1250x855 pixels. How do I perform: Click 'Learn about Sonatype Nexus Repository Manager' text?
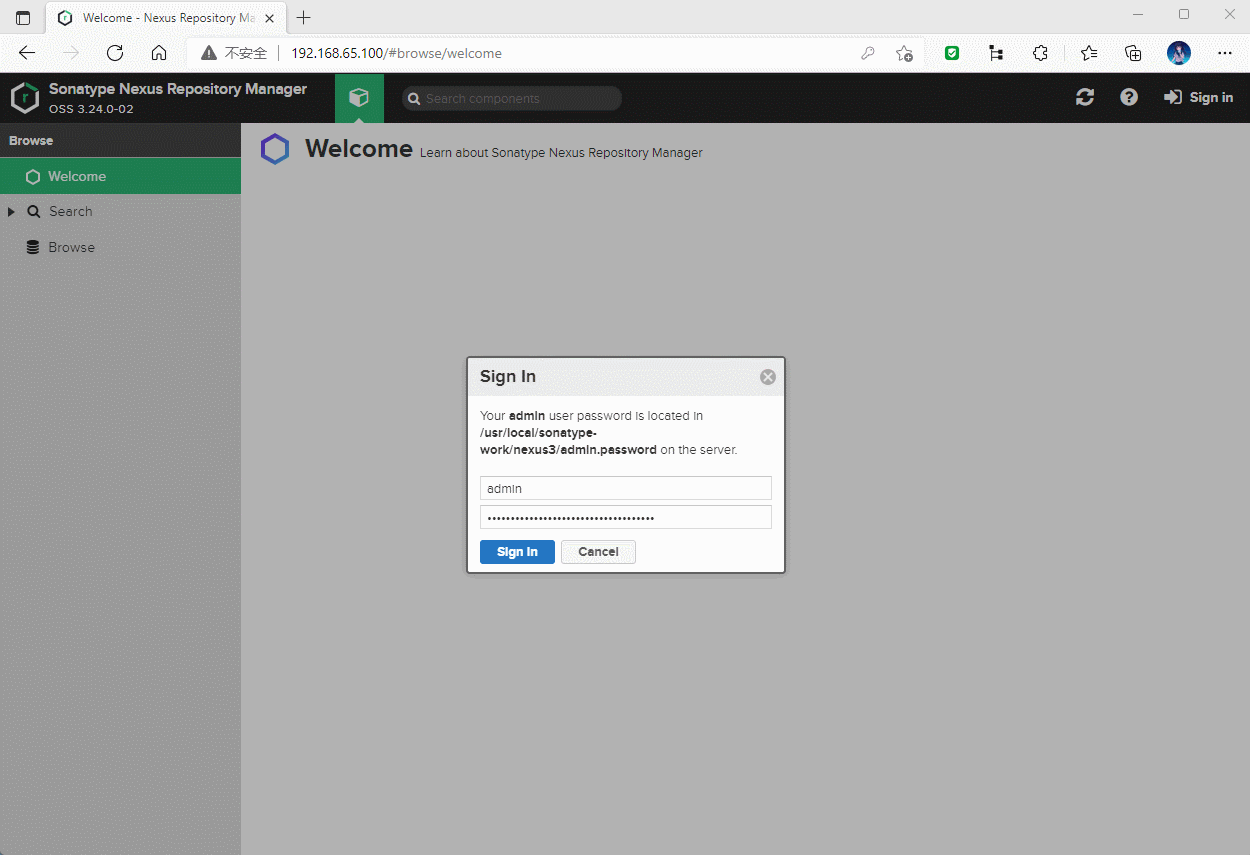coord(561,153)
